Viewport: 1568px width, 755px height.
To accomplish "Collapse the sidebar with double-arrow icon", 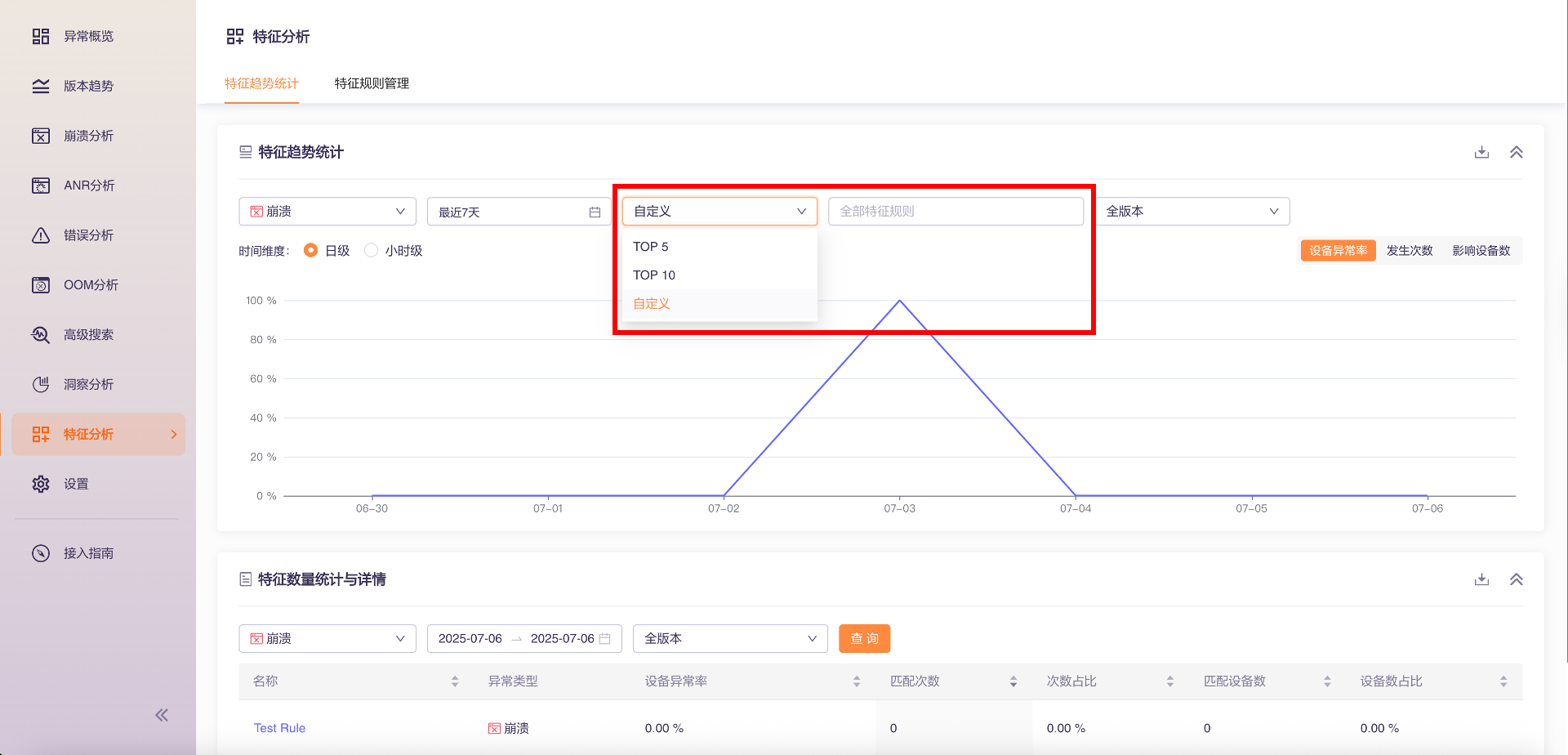I will pyautogui.click(x=162, y=716).
